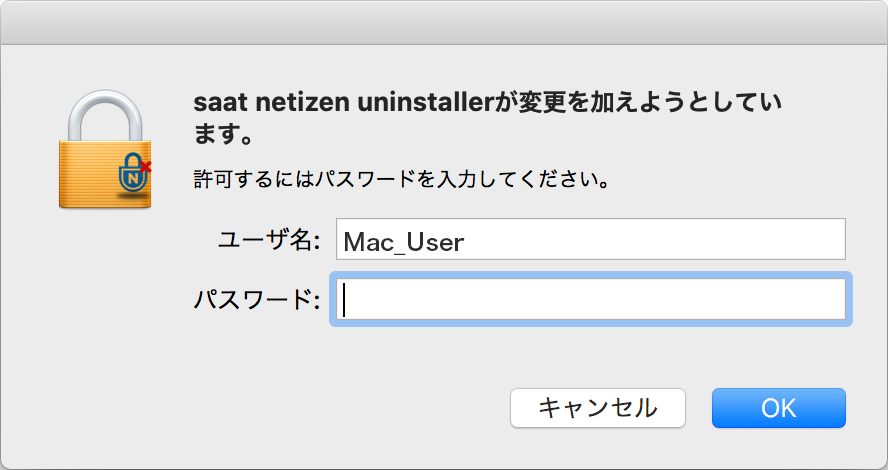The width and height of the screenshot is (888, 470).
Task: Click the silver shackle of the padlock
Action: (x=105, y=116)
